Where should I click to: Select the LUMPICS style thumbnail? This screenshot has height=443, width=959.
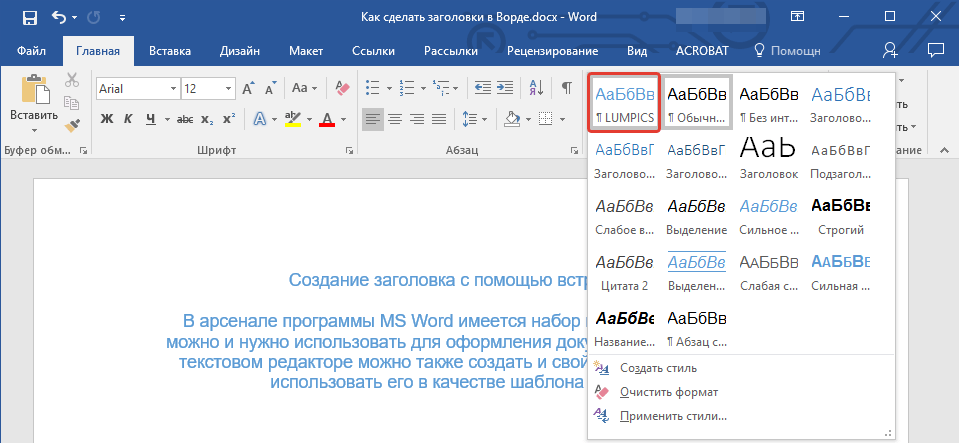point(625,103)
